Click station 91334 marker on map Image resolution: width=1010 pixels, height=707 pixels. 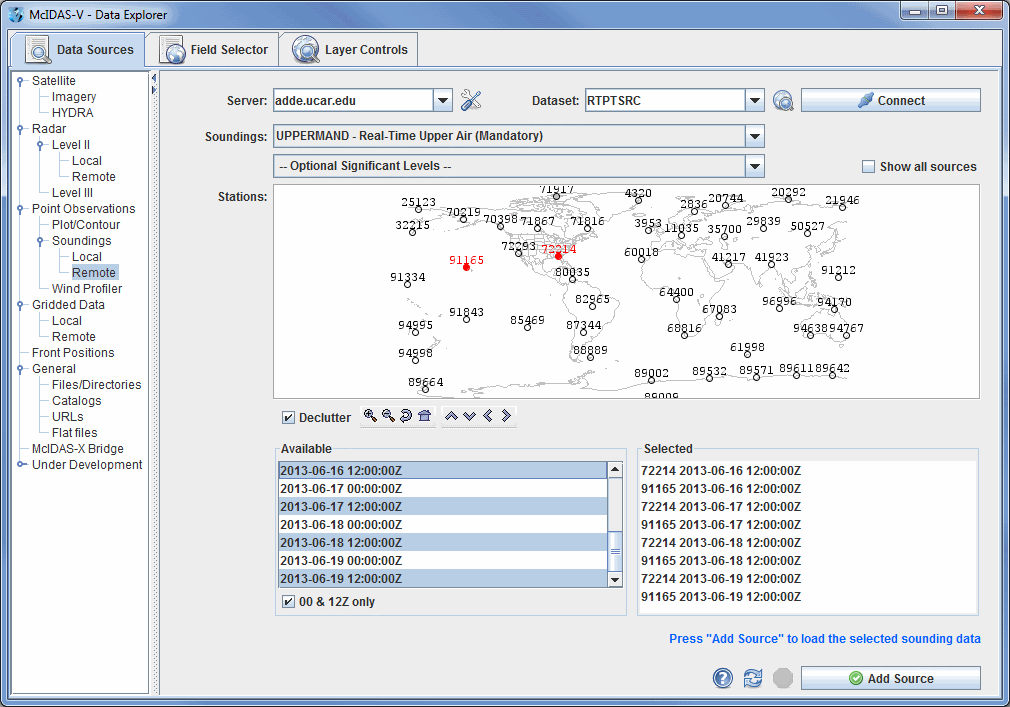coord(407,284)
